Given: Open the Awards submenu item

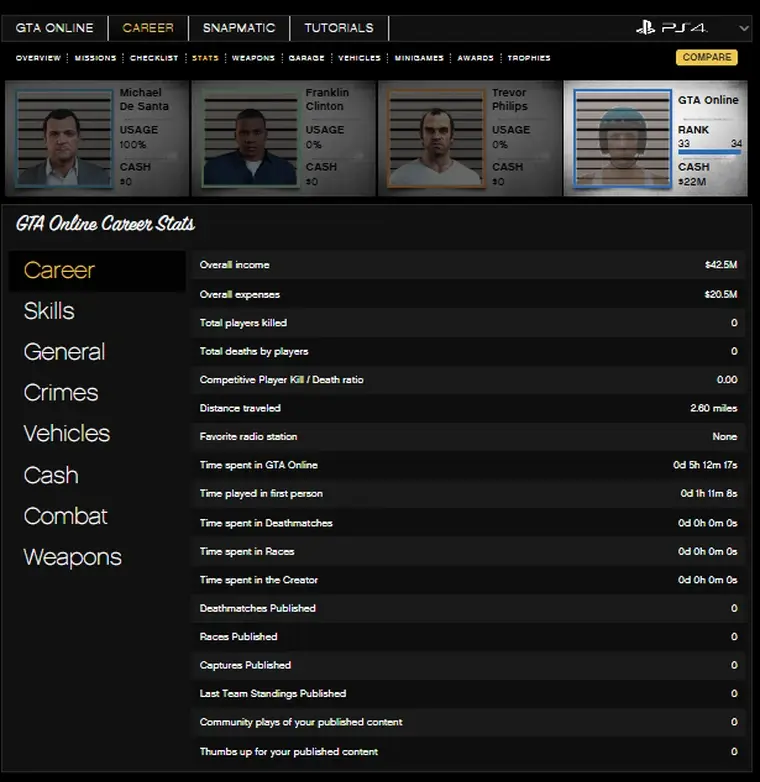Looking at the screenshot, I should pos(475,58).
